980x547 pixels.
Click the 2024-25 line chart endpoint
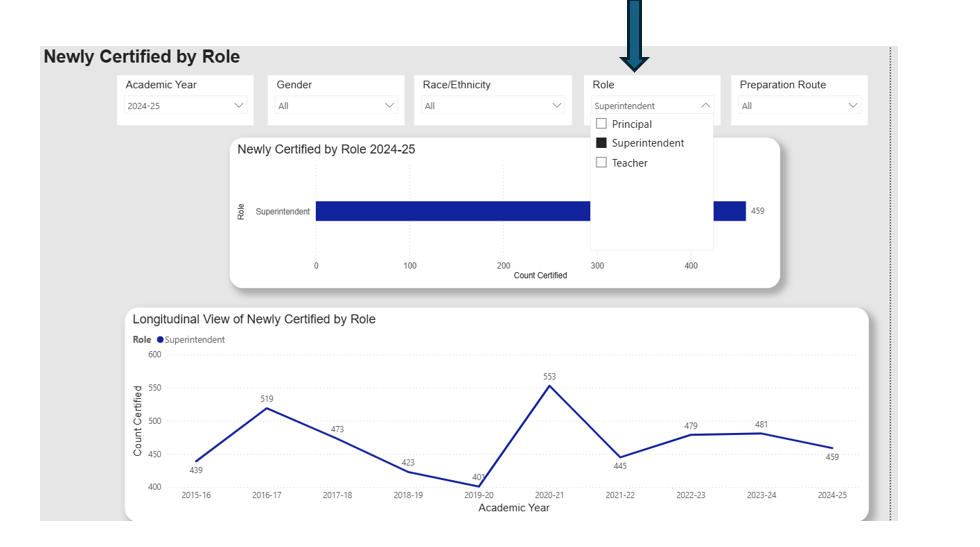point(832,448)
